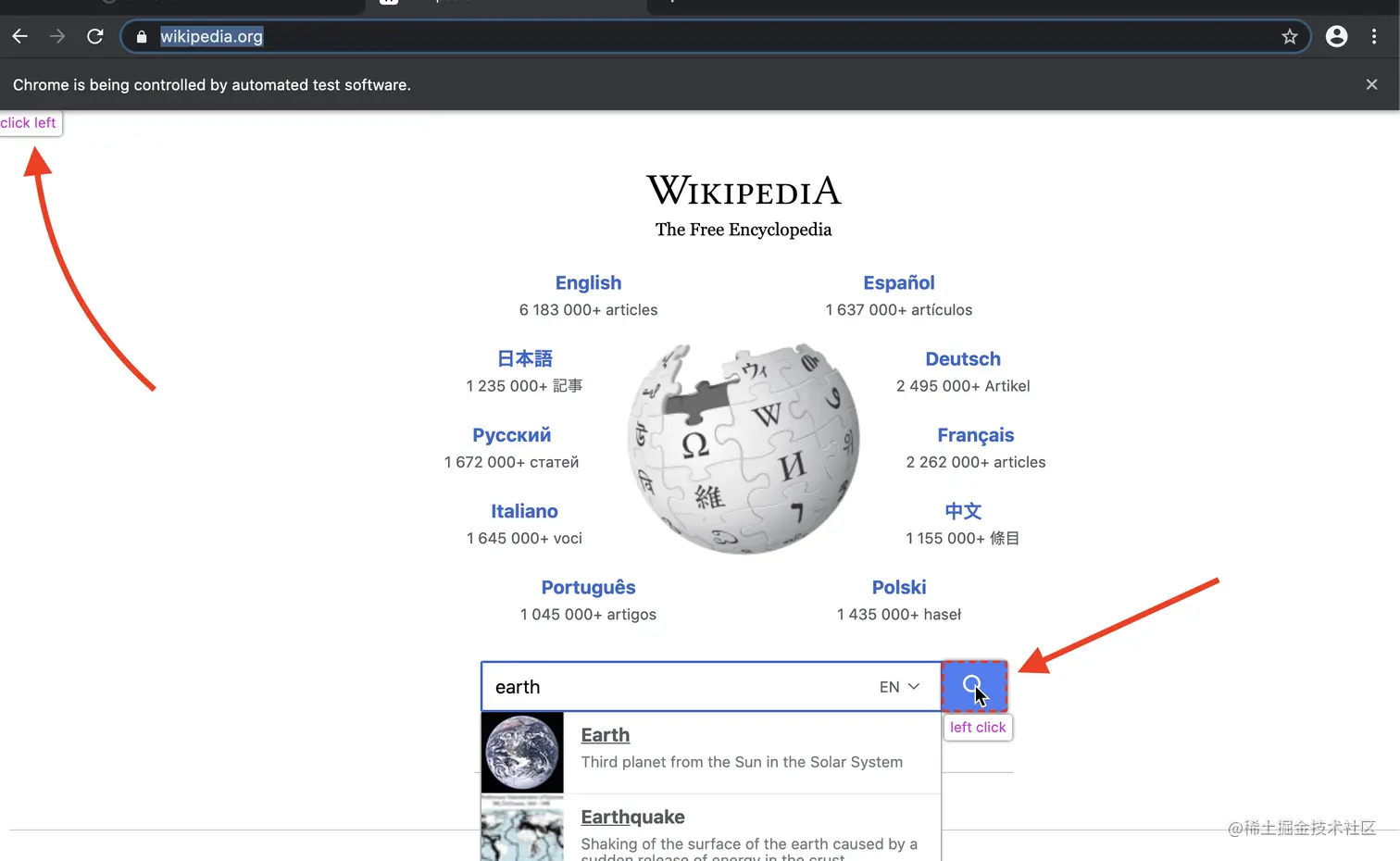Click '1 435 000+ haseł' text

(899, 615)
